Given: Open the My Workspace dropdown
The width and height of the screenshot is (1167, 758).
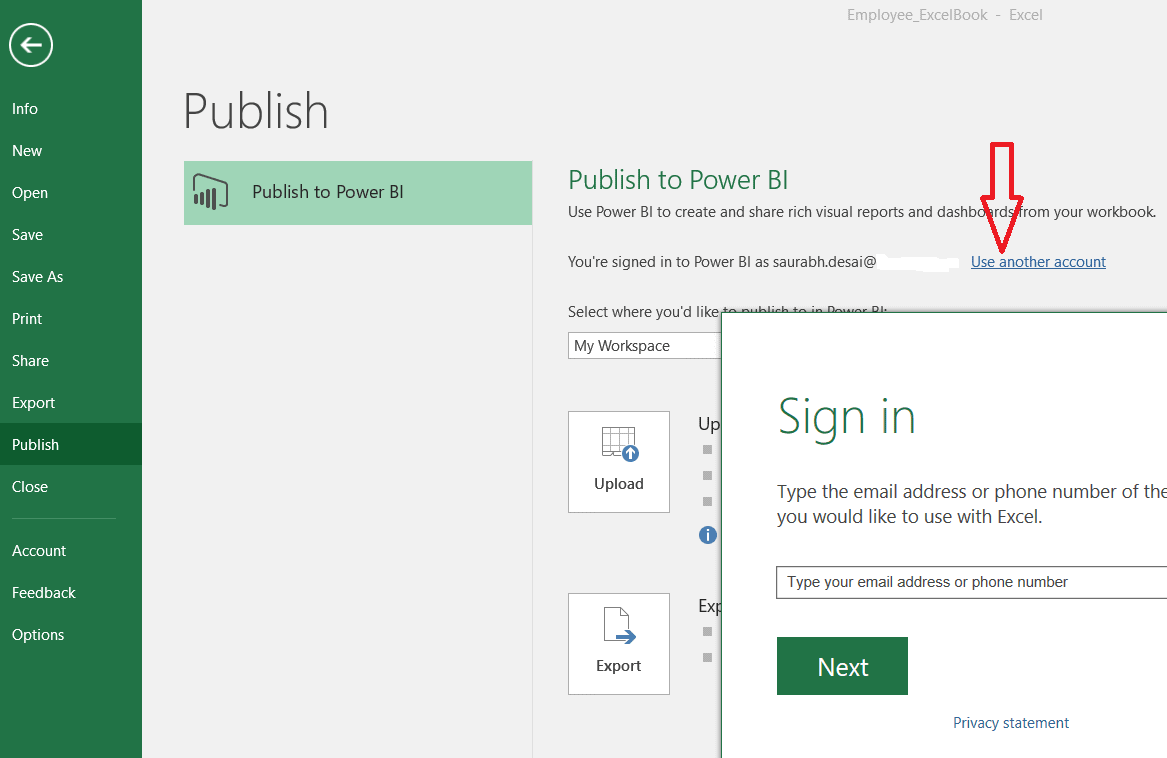Looking at the screenshot, I should [x=645, y=345].
